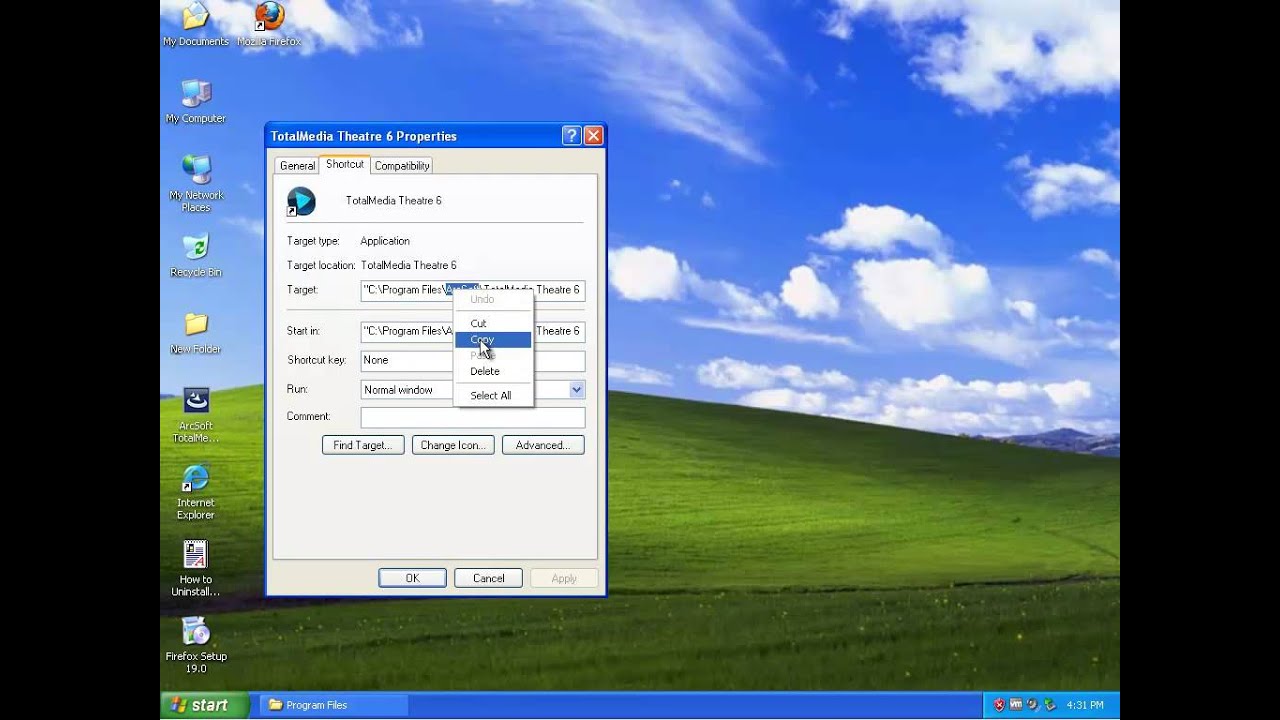The width and height of the screenshot is (1280, 720).
Task: Switch to the General tab
Action: coord(297,166)
